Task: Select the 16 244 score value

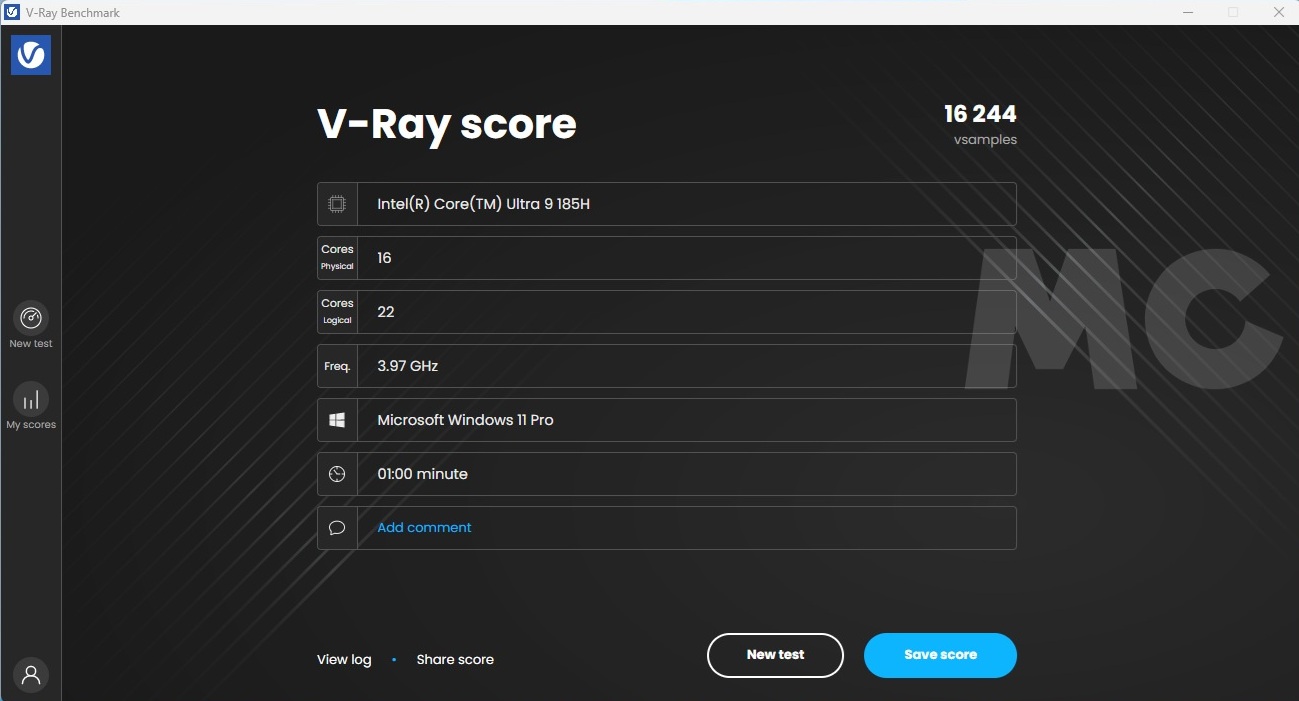Action: [980, 114]
